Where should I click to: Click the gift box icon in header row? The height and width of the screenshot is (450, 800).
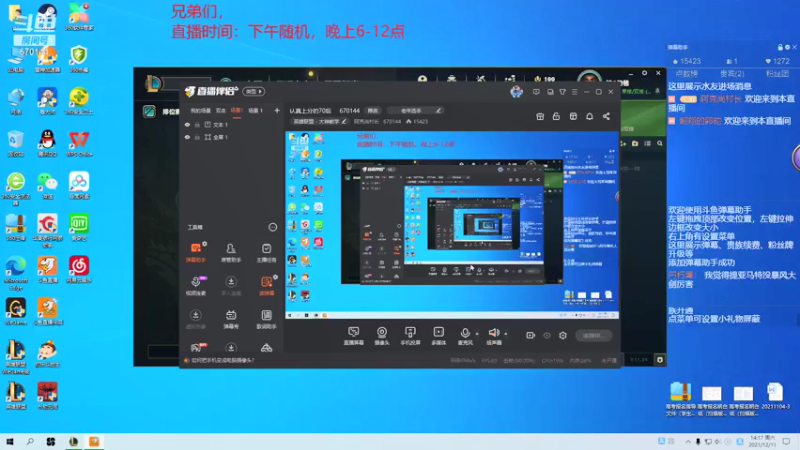[540, 116]
